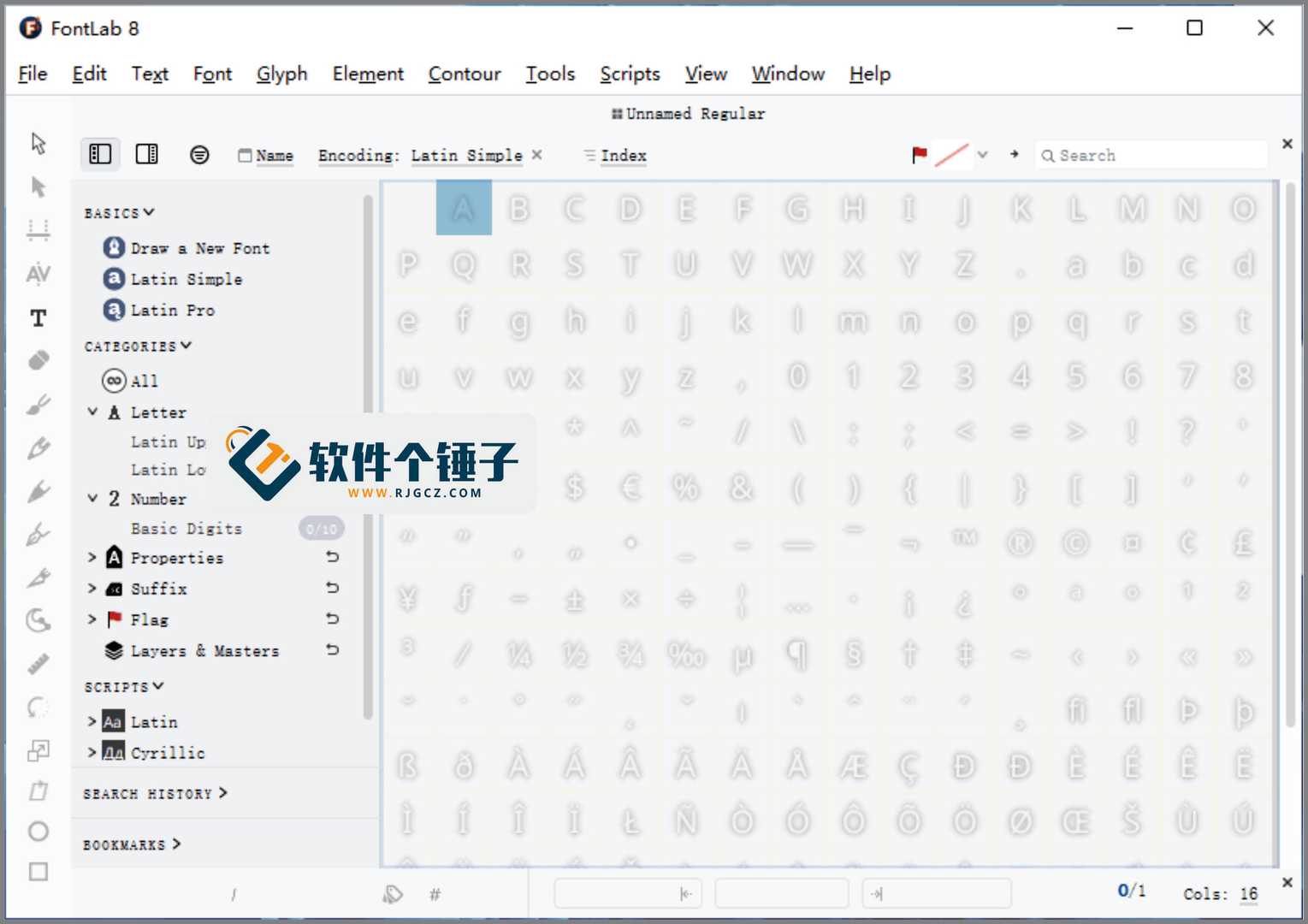1308x924 pixels.
Task: Select the Pencil tool
Action: coord(38,447)
